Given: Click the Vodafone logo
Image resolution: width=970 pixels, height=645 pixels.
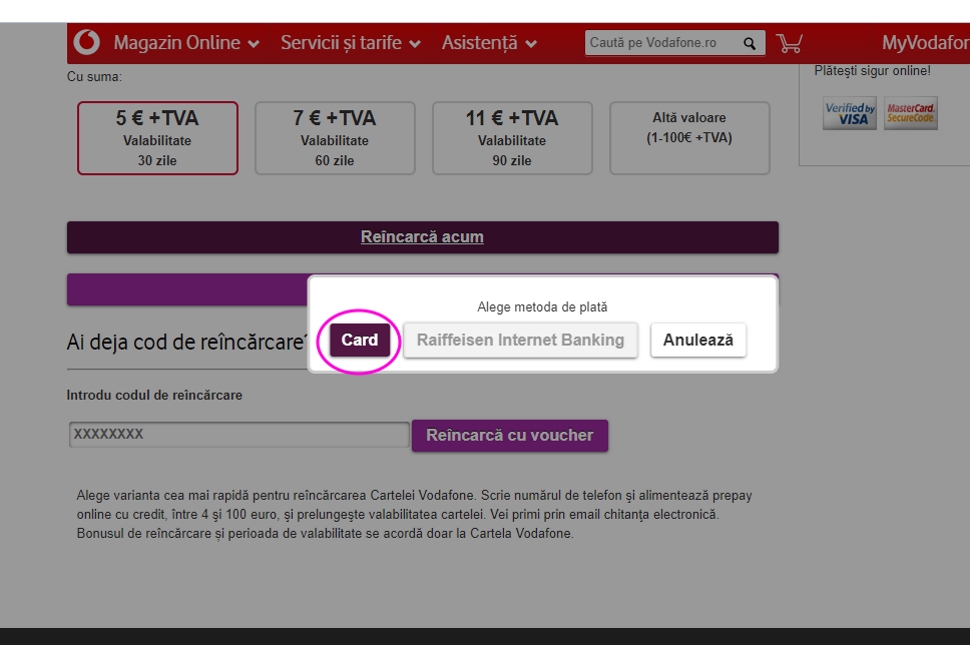Looking at the screenshot, I should coord(87,43).
